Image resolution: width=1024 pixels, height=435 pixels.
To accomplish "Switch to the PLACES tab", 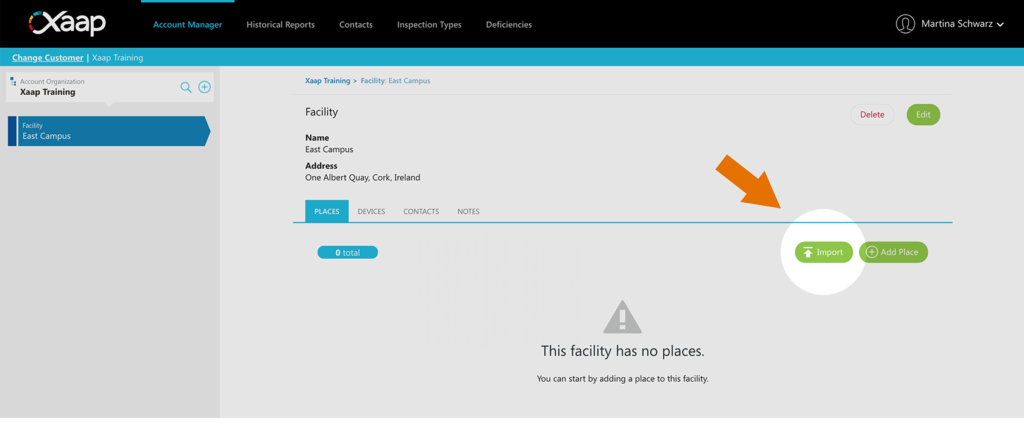I will point(327,212).
